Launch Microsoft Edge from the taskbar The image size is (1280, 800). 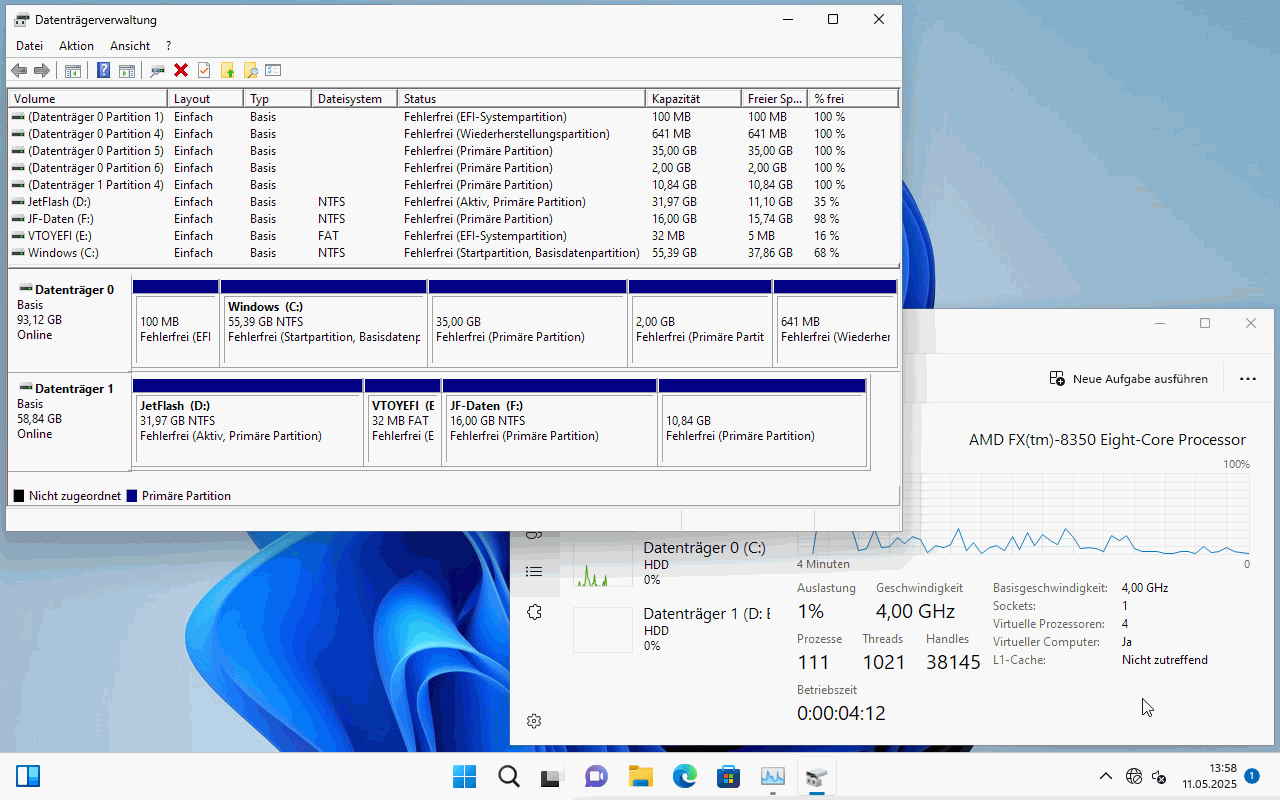pyautogui.click(x=684, y=776)
